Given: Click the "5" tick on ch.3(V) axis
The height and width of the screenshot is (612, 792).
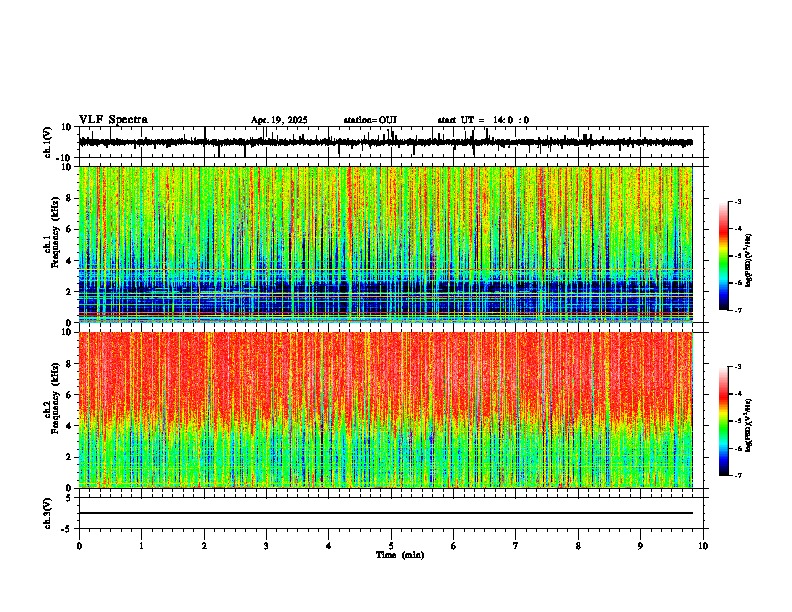Looking at the screenshot, I should (70, 498).
